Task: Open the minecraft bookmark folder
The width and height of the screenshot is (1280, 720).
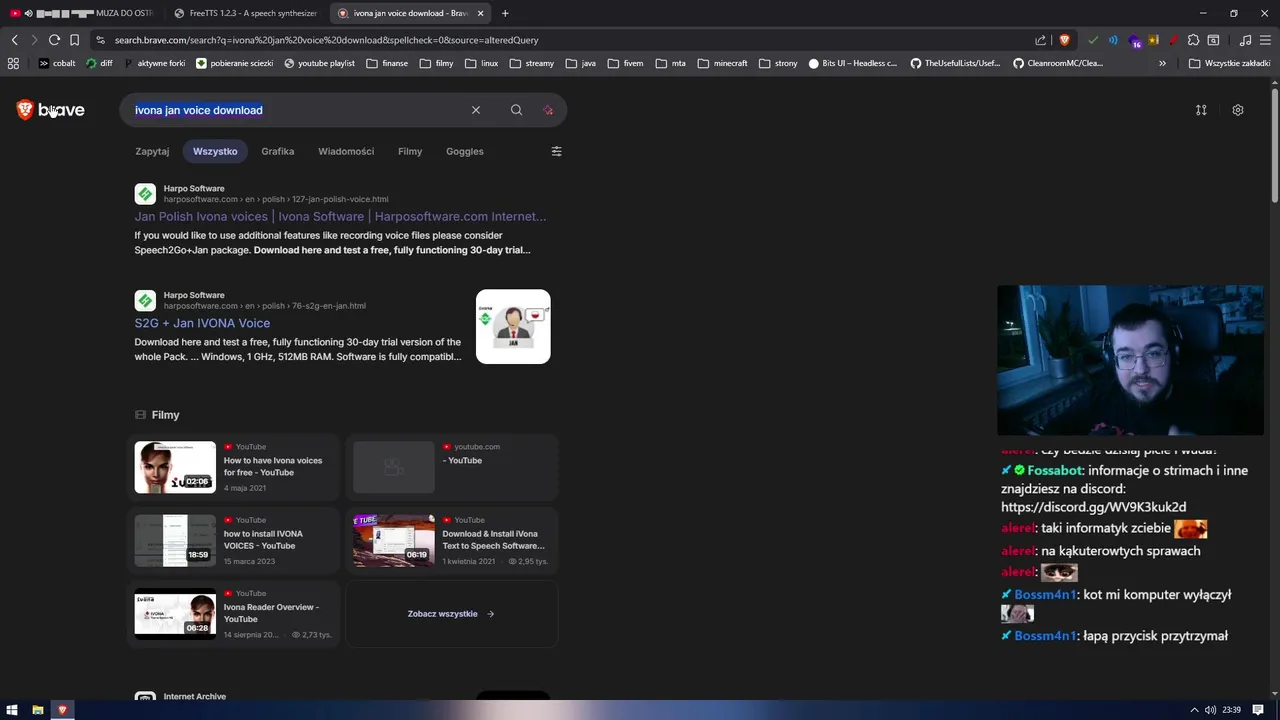Action: [722, 63]
